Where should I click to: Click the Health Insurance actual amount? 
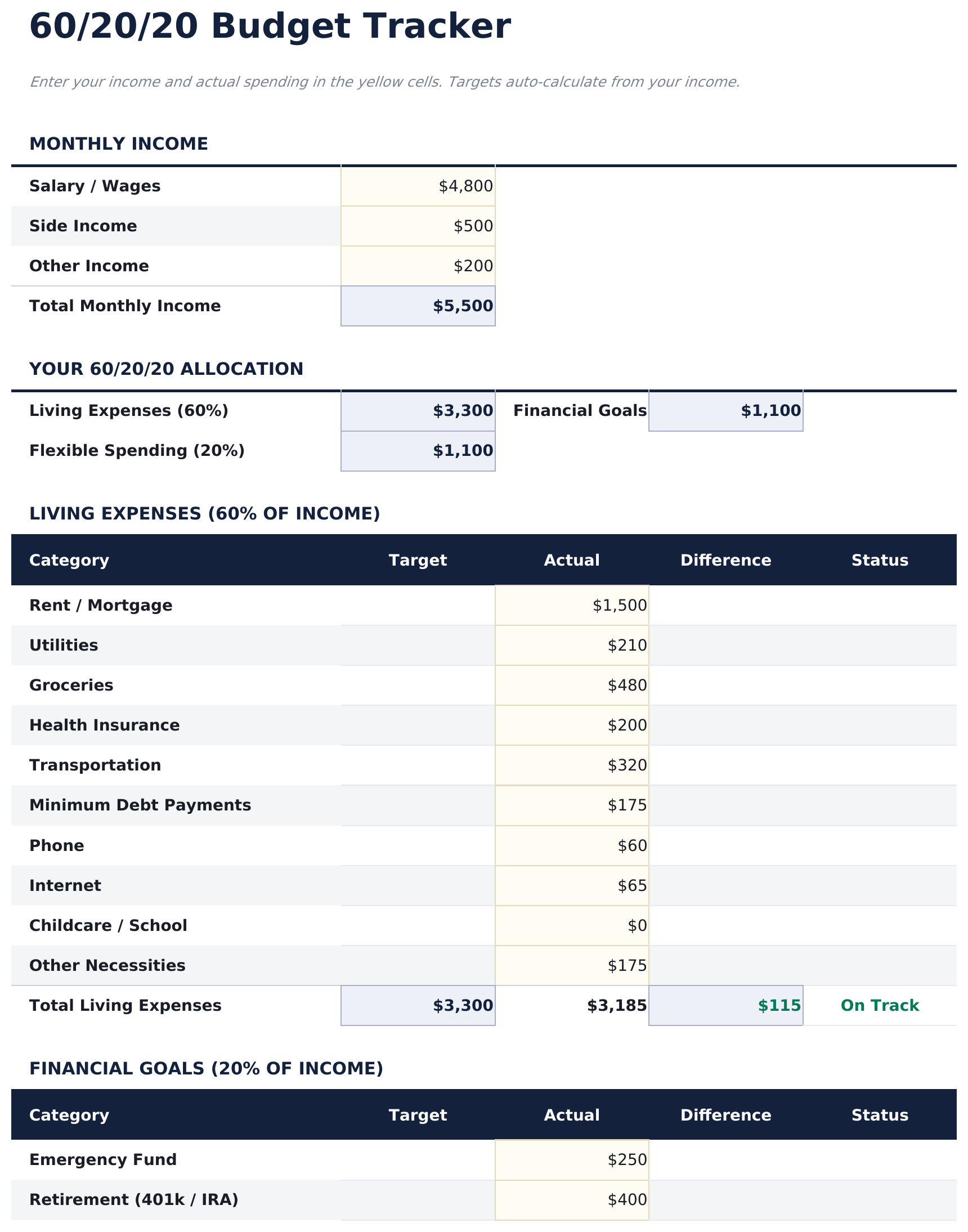pos(571,725)
